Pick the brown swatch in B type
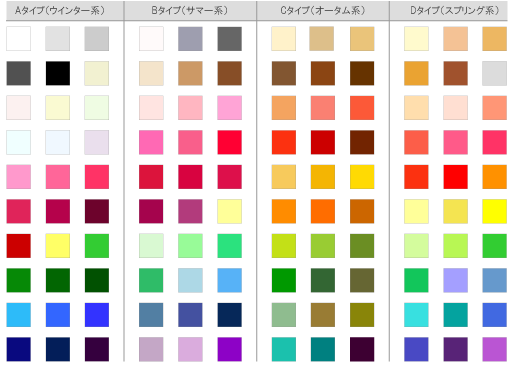Screen dimensions: 511x372 coord(230,73)
